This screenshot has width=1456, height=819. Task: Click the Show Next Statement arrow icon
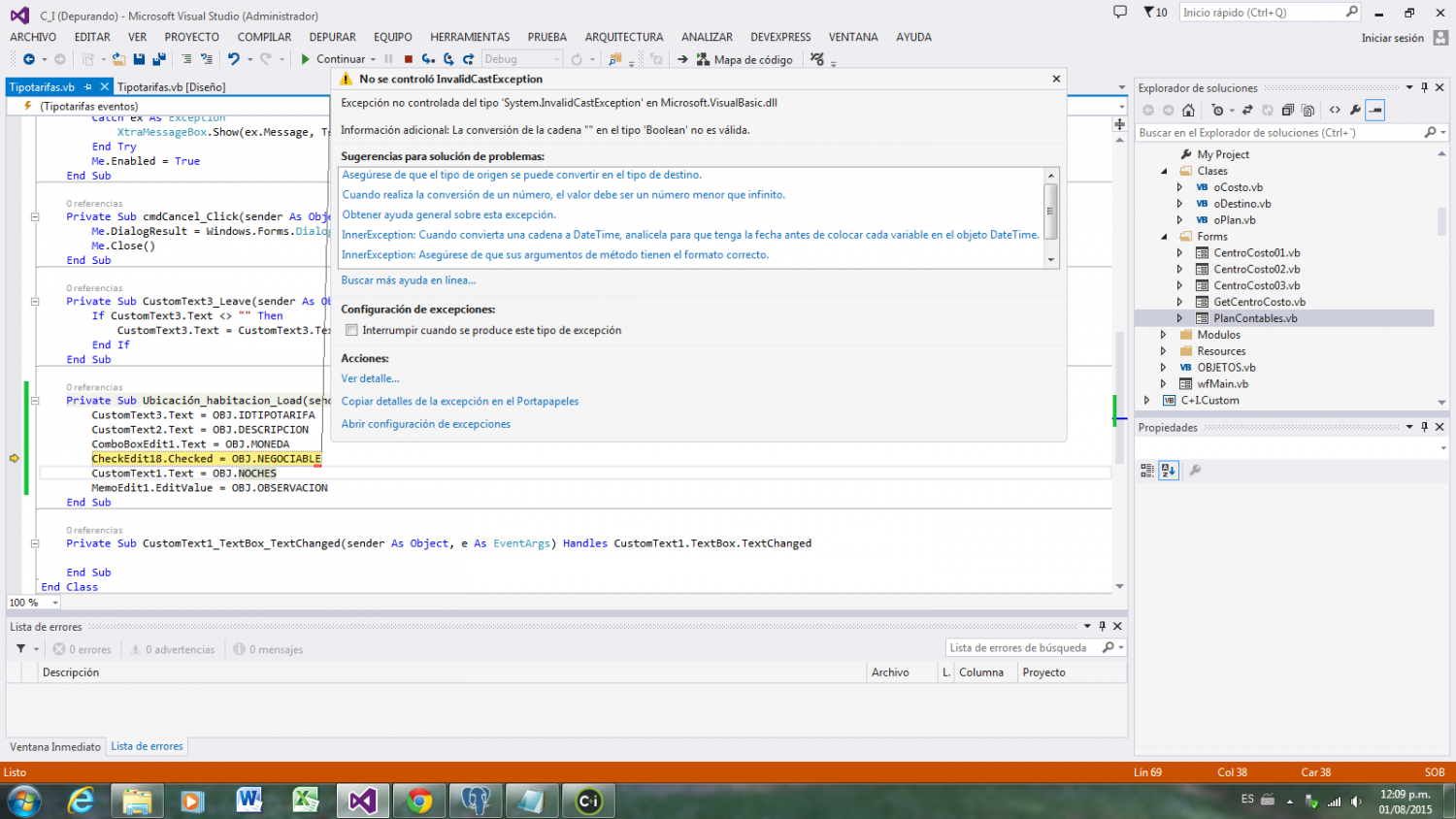(x=682, y=59)
